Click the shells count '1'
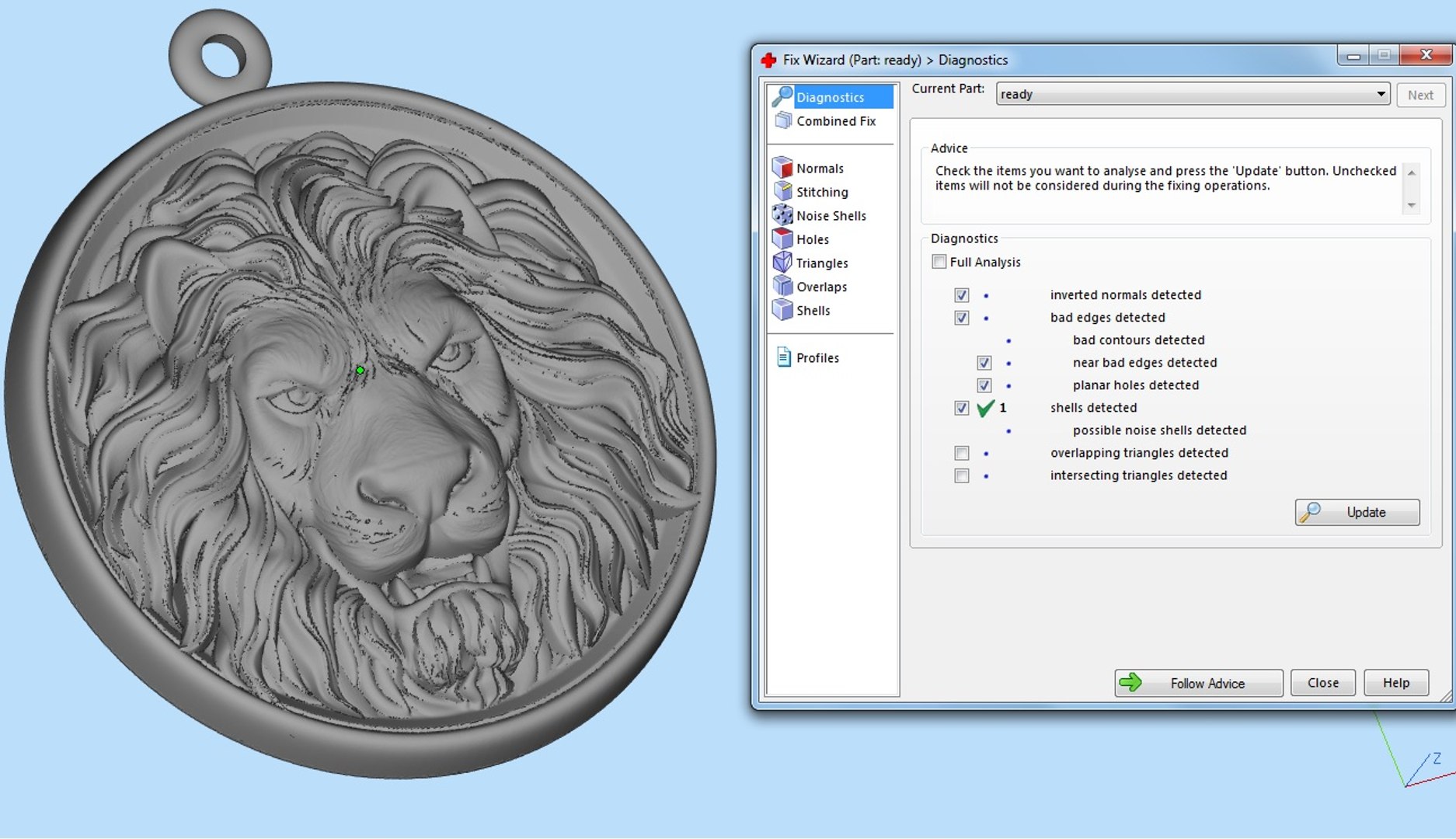The height and width of the screenshot is (839, 1456). point(1002,408)
